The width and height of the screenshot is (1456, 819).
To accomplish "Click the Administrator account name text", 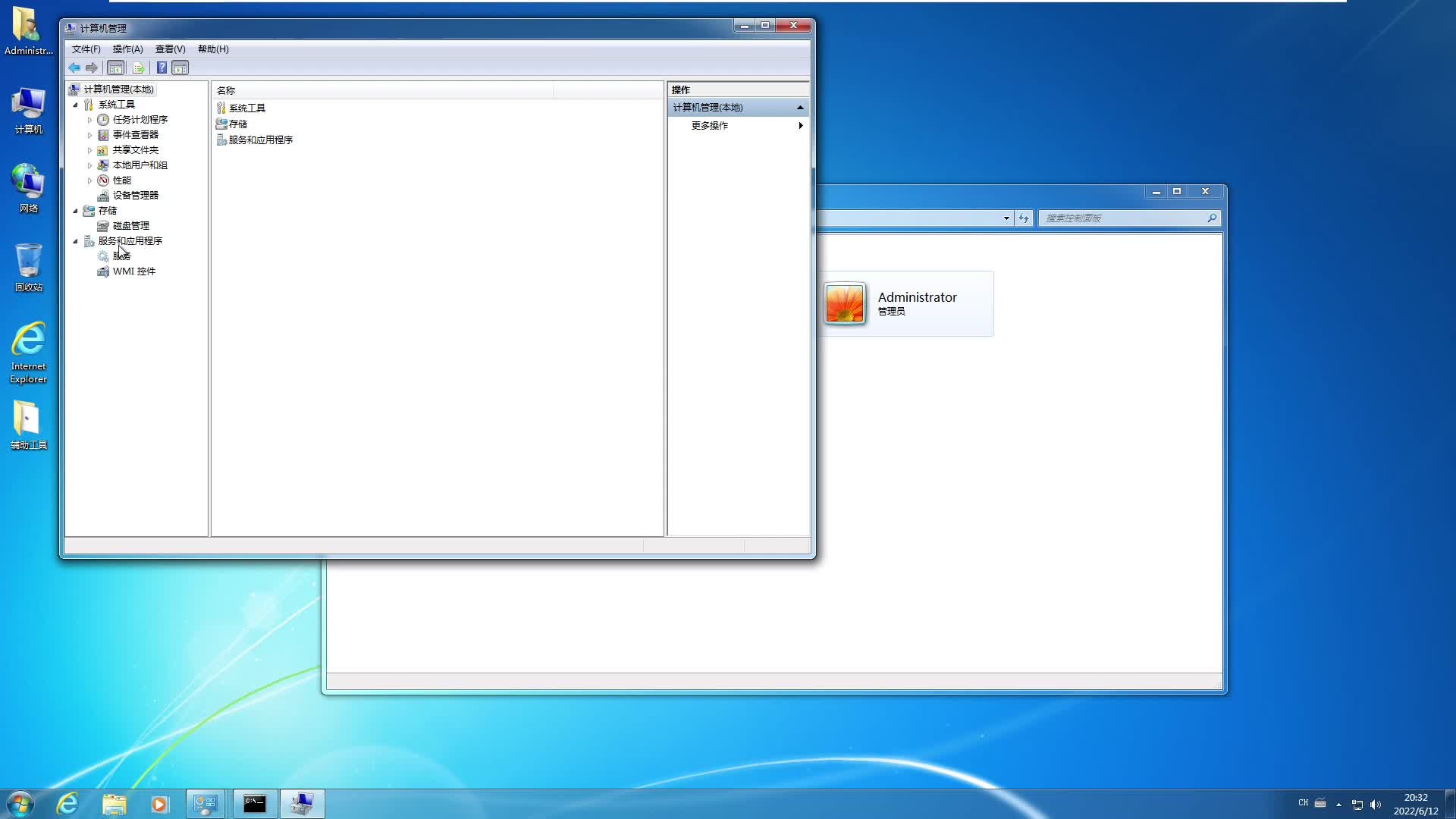I will coord(917,297).
